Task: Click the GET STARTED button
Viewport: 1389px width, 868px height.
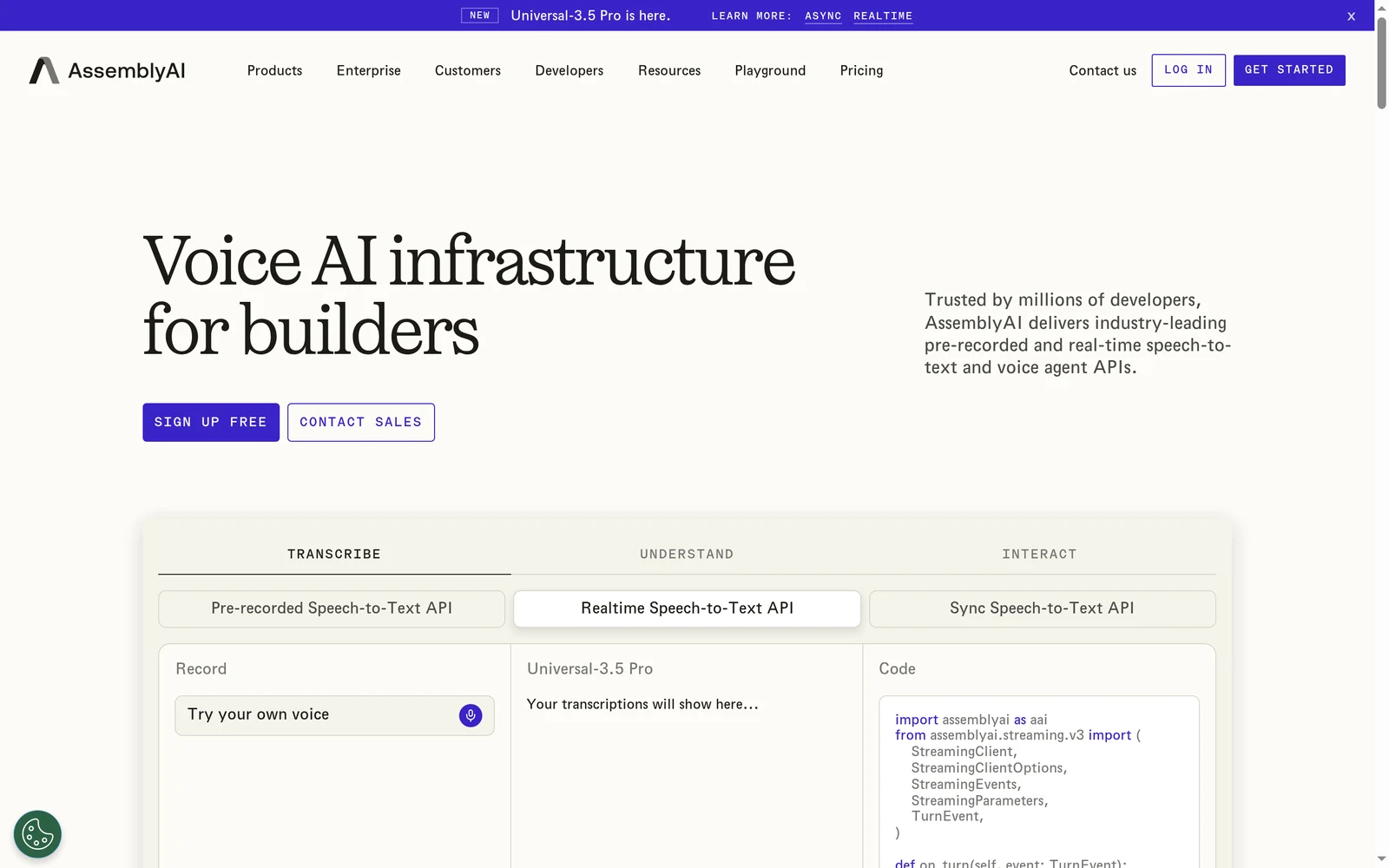Action: tap(1289, 70)
